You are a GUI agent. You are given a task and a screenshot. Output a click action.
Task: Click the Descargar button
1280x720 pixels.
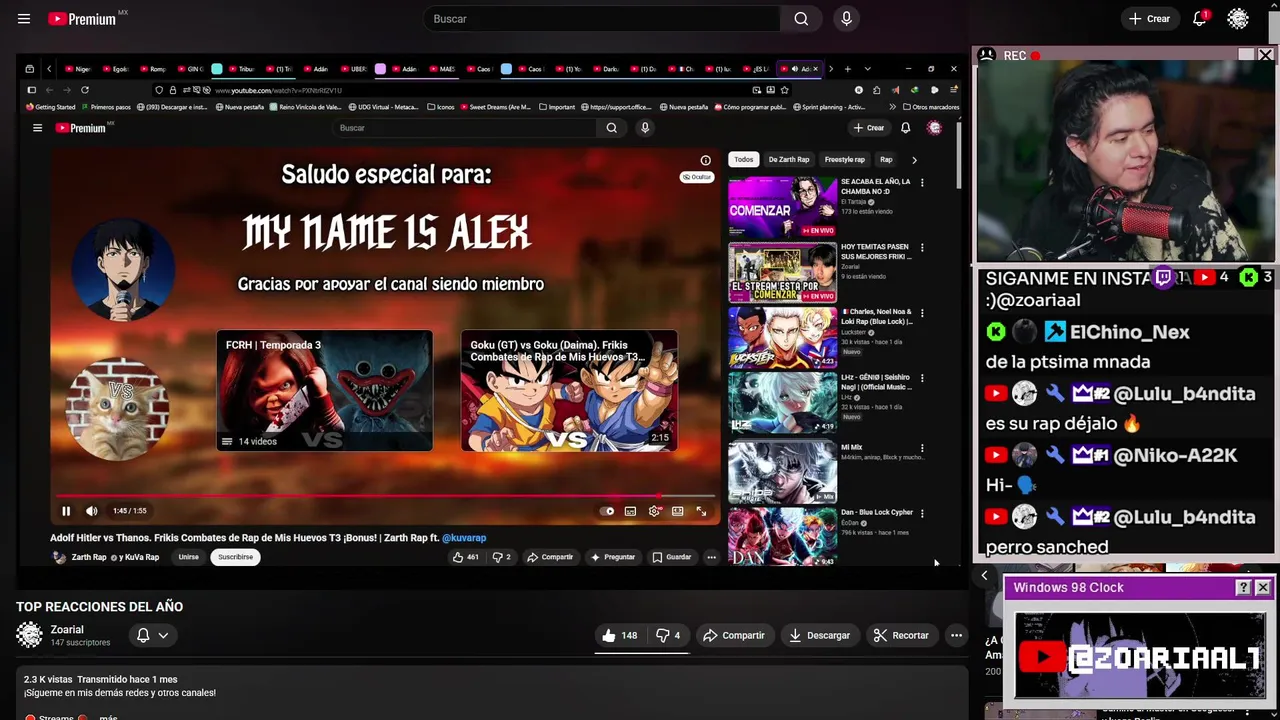click(x=818, y=635)
